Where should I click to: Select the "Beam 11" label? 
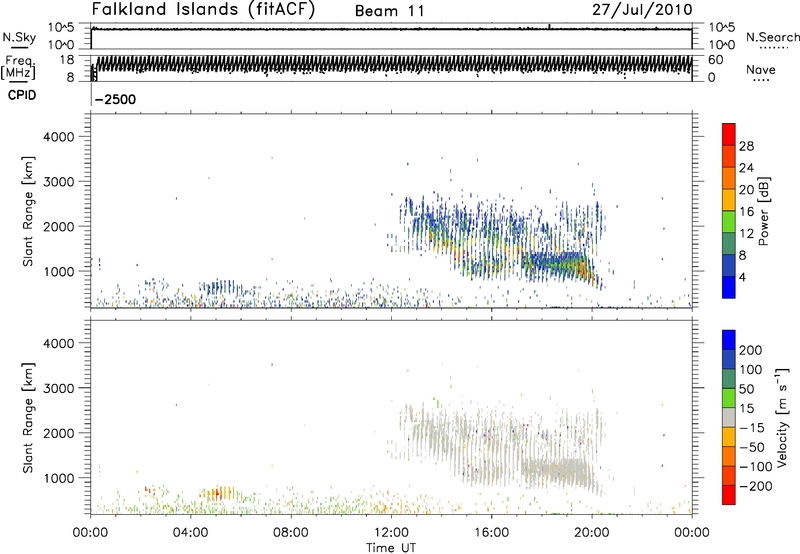[389, 11]
